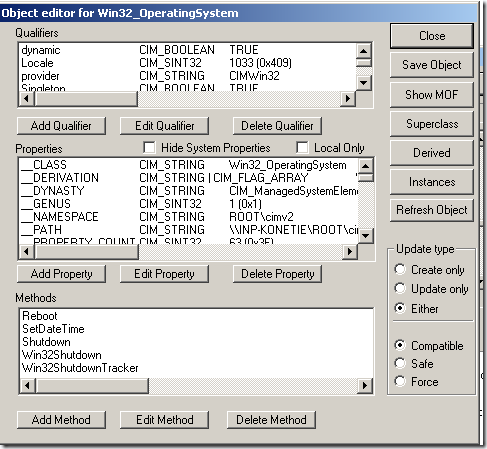The width and height of the screenshot is (487, 449).
Task: Enable Hide System Properties checkbox
Action: coord(149,147)
